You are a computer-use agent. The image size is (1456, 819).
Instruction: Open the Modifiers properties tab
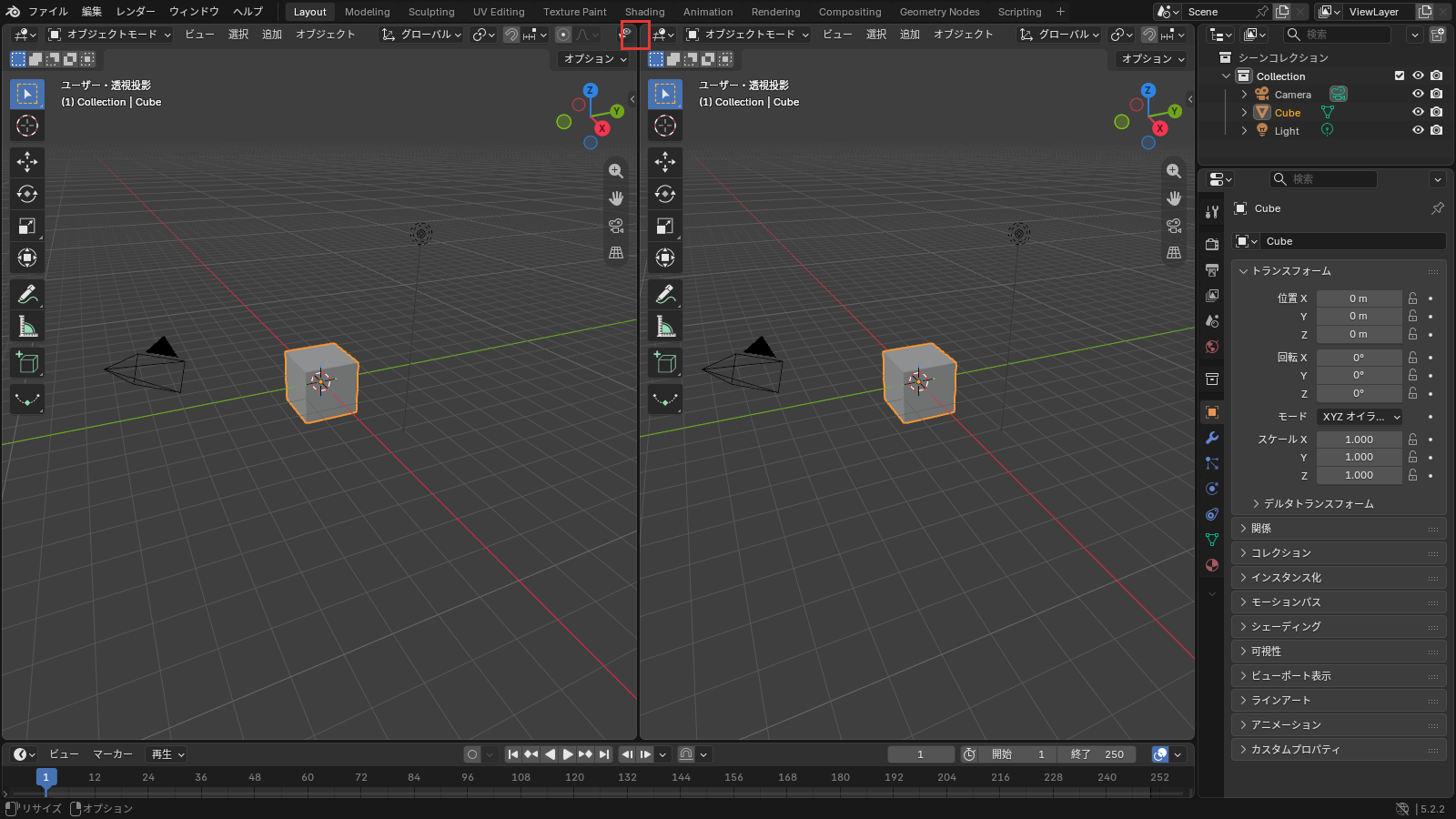(1212, 438)
